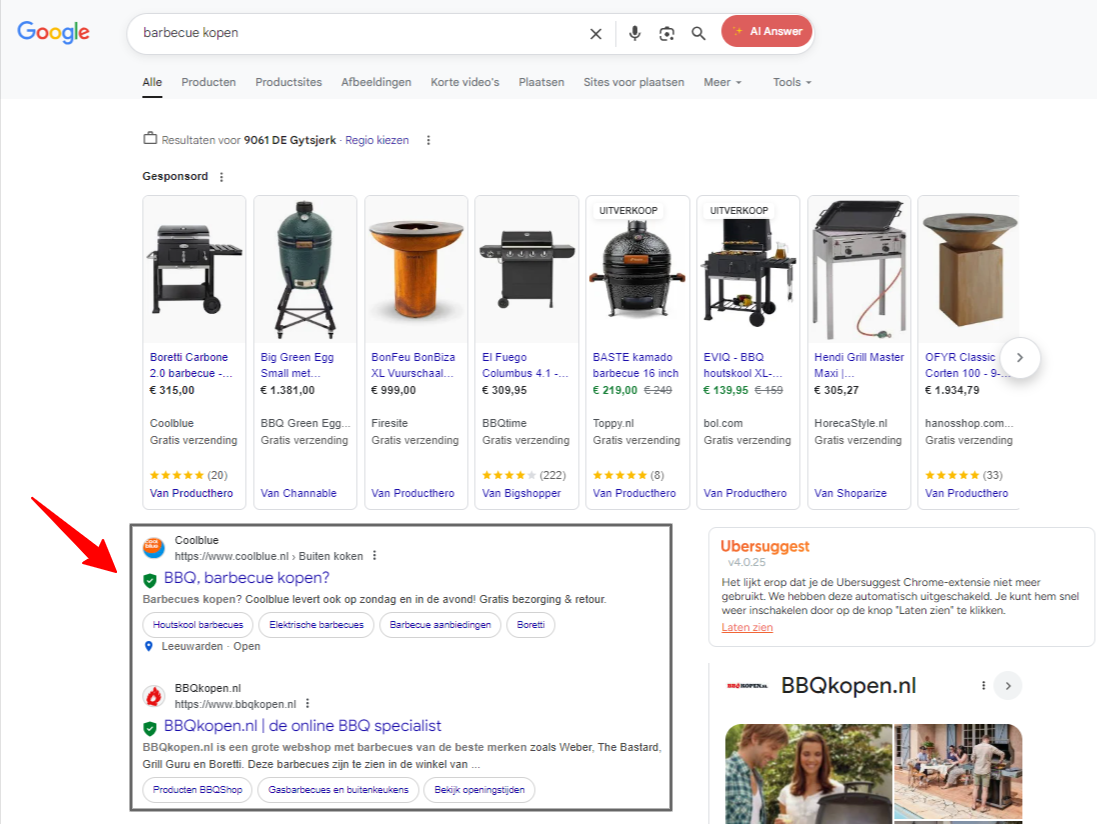Viewport: 1097px width, 824px height.
Task: Open the Korte video's tab
Action: pyautogui.click(x=465, y=82)
